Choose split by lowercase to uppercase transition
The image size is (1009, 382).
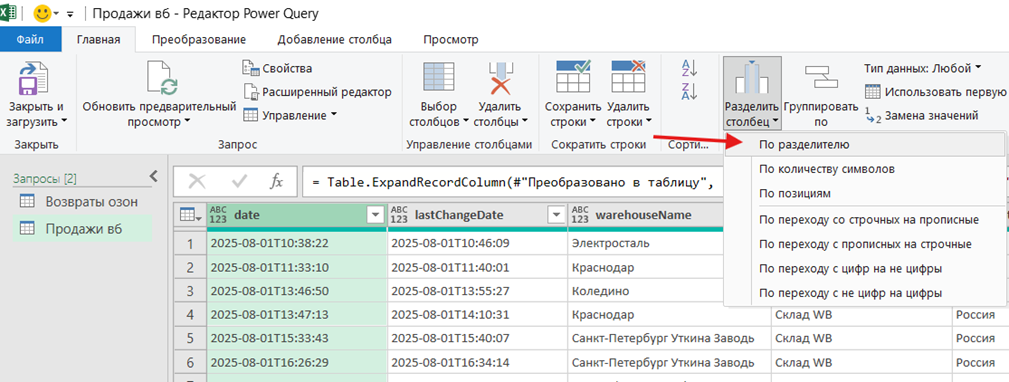point(865,219)
